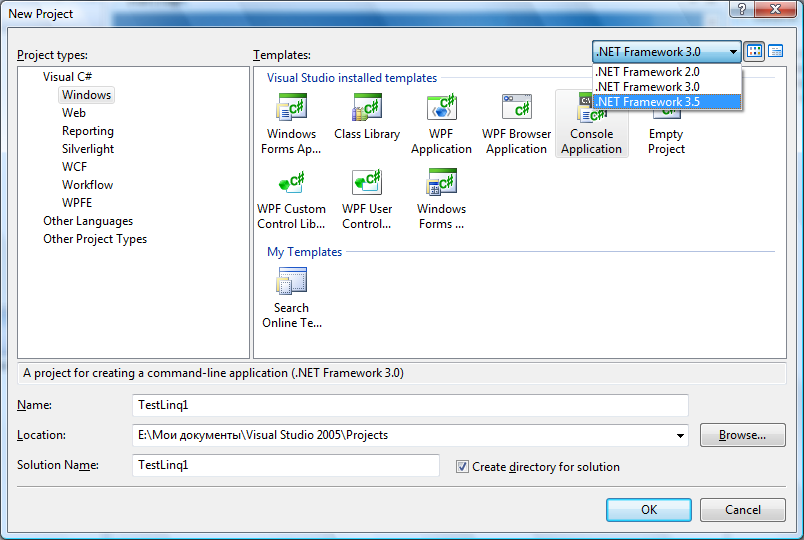
Task: Select Other Languages in project types
Action: tap(88, 221)
